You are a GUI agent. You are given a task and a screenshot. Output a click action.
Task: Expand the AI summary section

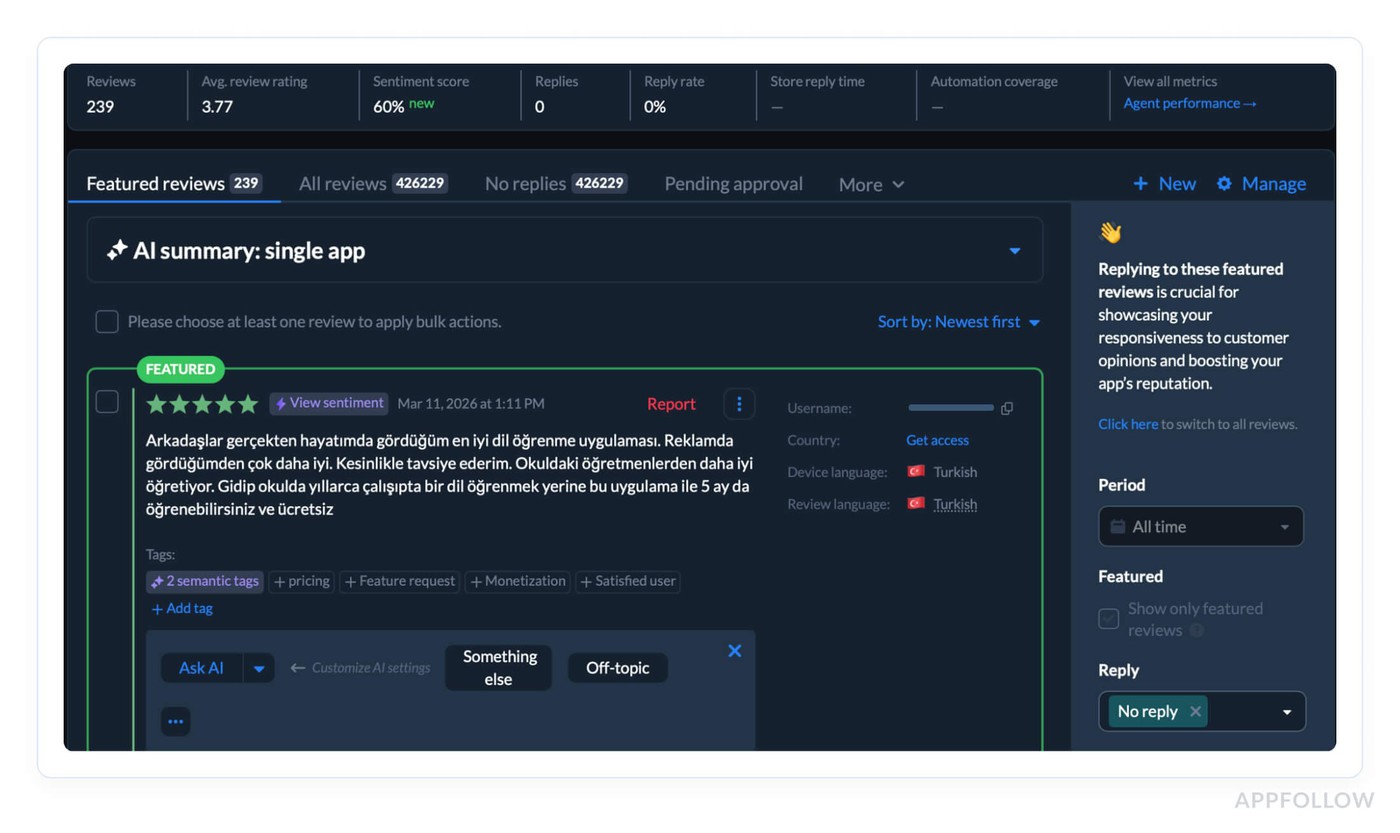(1015, 251)
